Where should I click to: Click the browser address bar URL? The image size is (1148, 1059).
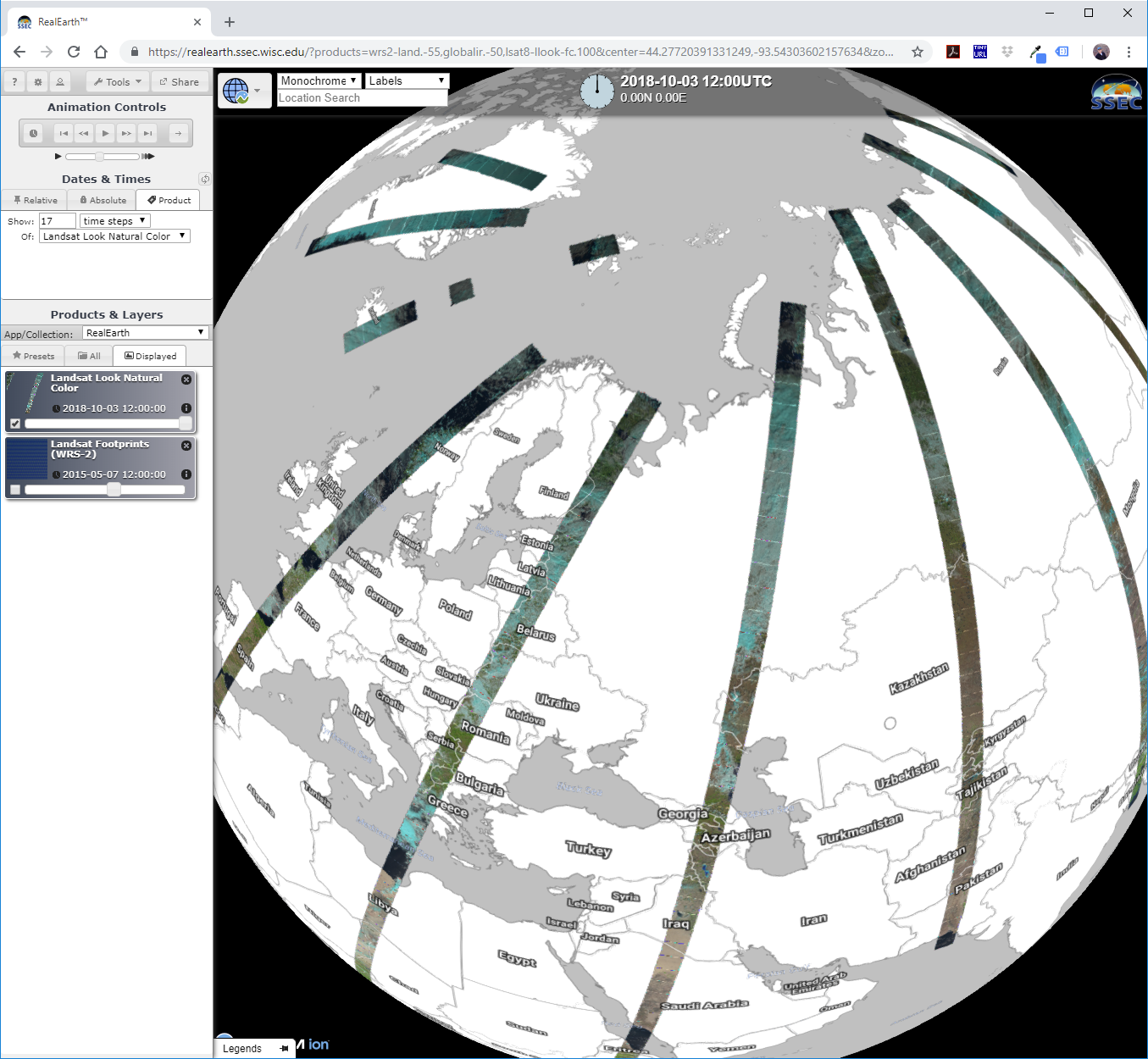tap(520, 52)
